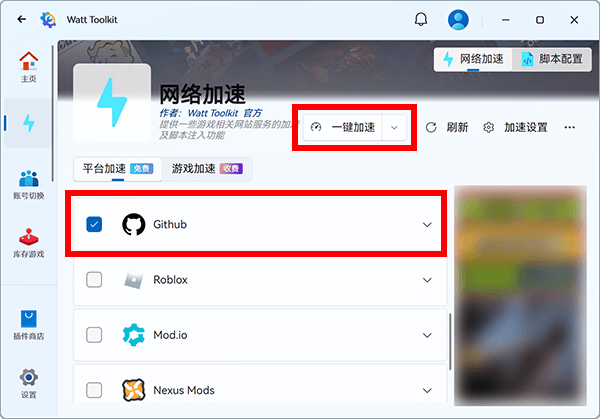Open 主页 home in the sidebar

point(29,67)
